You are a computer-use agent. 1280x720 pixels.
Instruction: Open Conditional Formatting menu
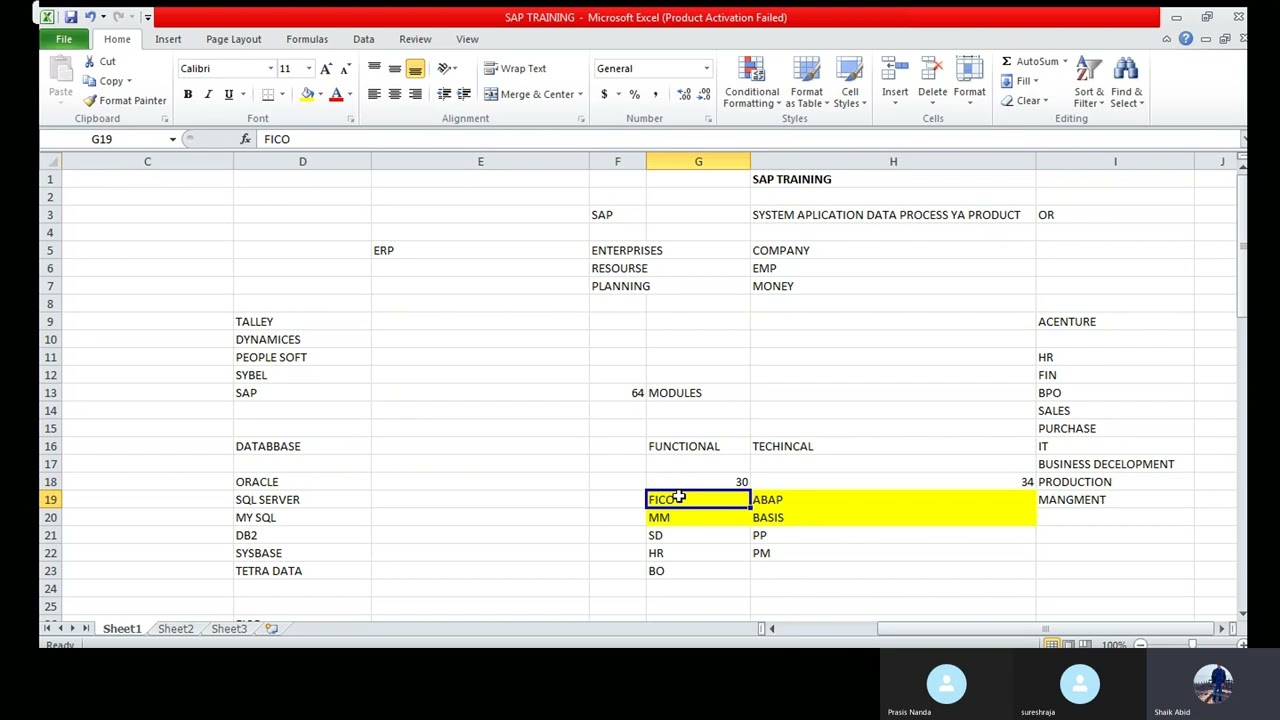tap(752, 83)
